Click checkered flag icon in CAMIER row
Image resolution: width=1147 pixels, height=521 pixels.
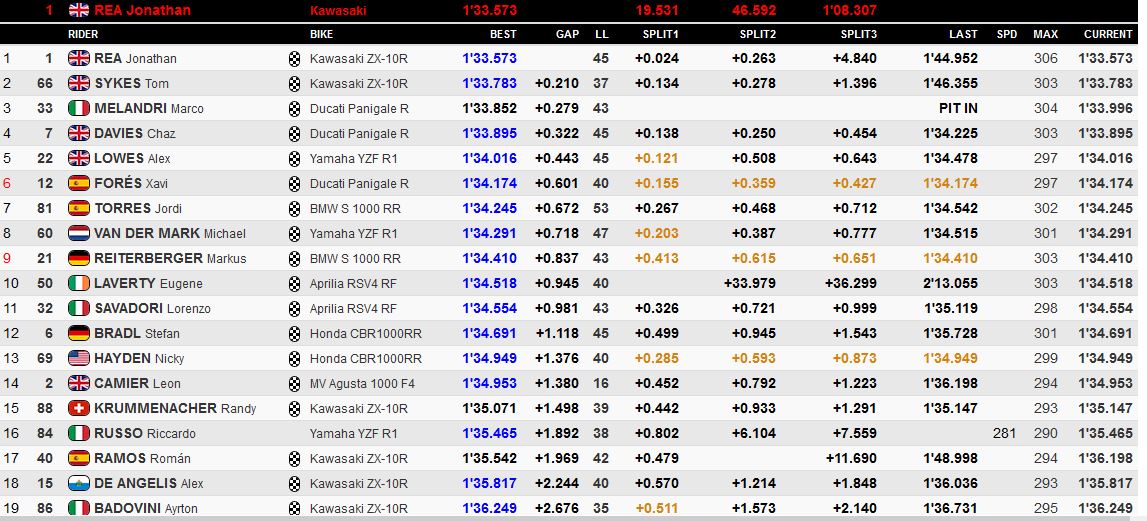pyautogui.click(x=294, y=383)
